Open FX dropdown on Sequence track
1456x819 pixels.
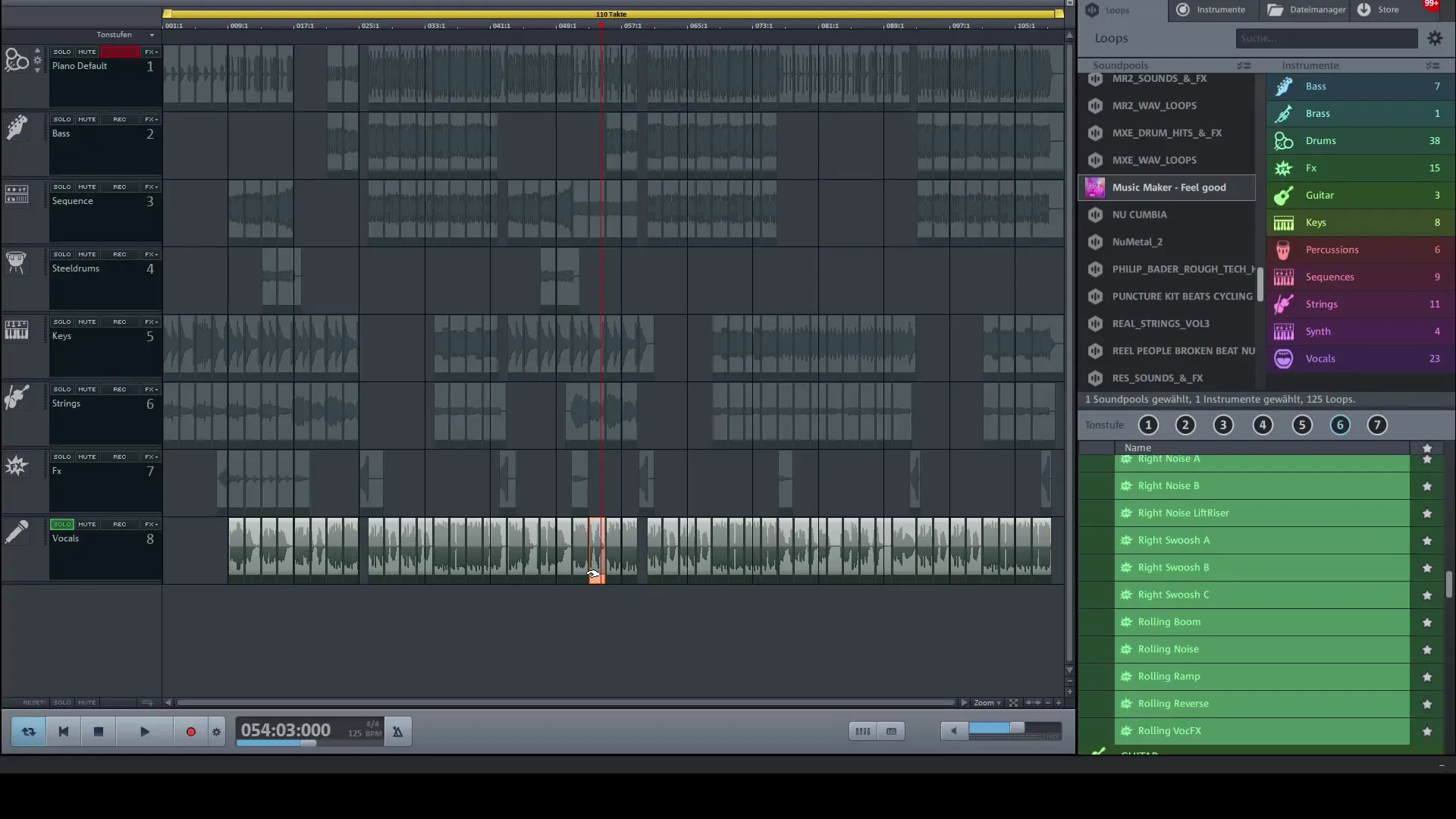click(152, 187)
